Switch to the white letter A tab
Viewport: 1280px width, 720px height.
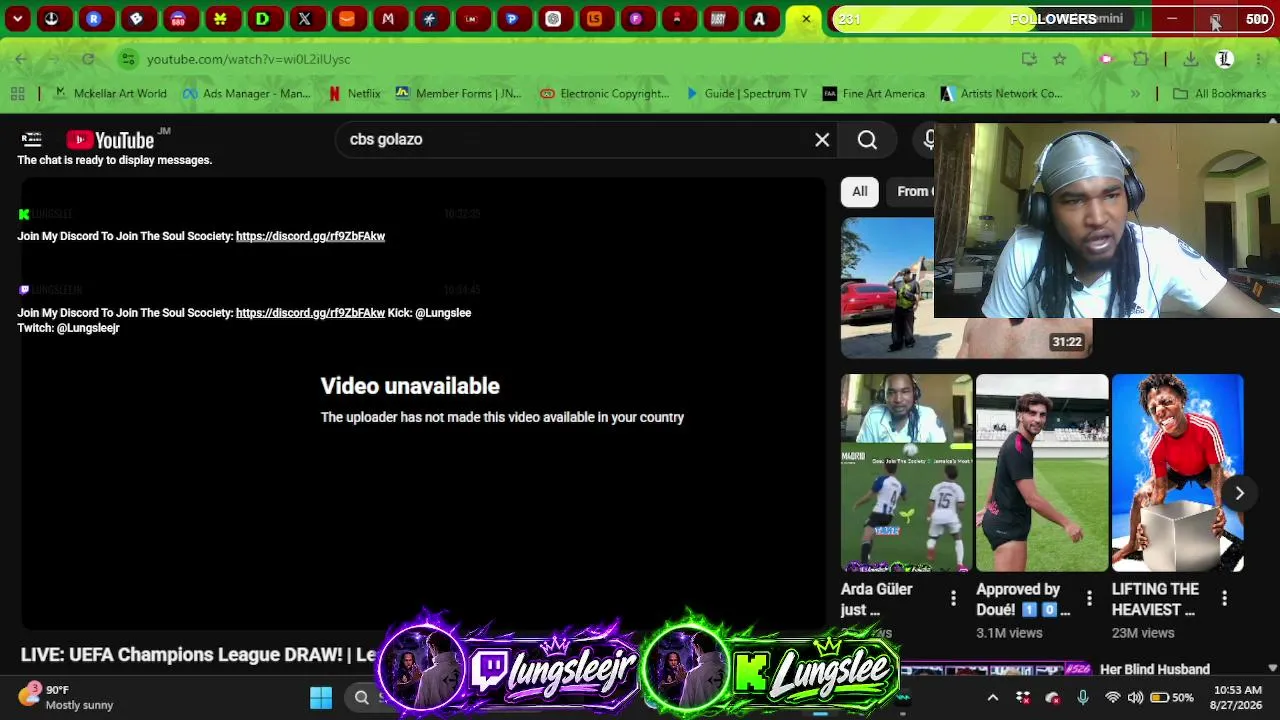(x=760, y=19)
